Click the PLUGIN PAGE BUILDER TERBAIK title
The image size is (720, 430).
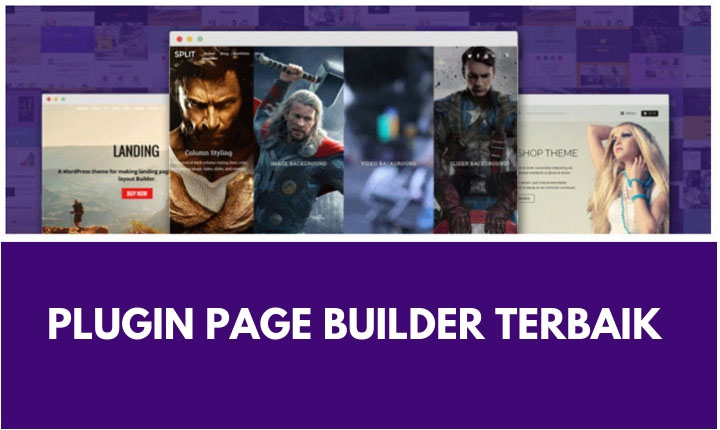pos(354,323)
